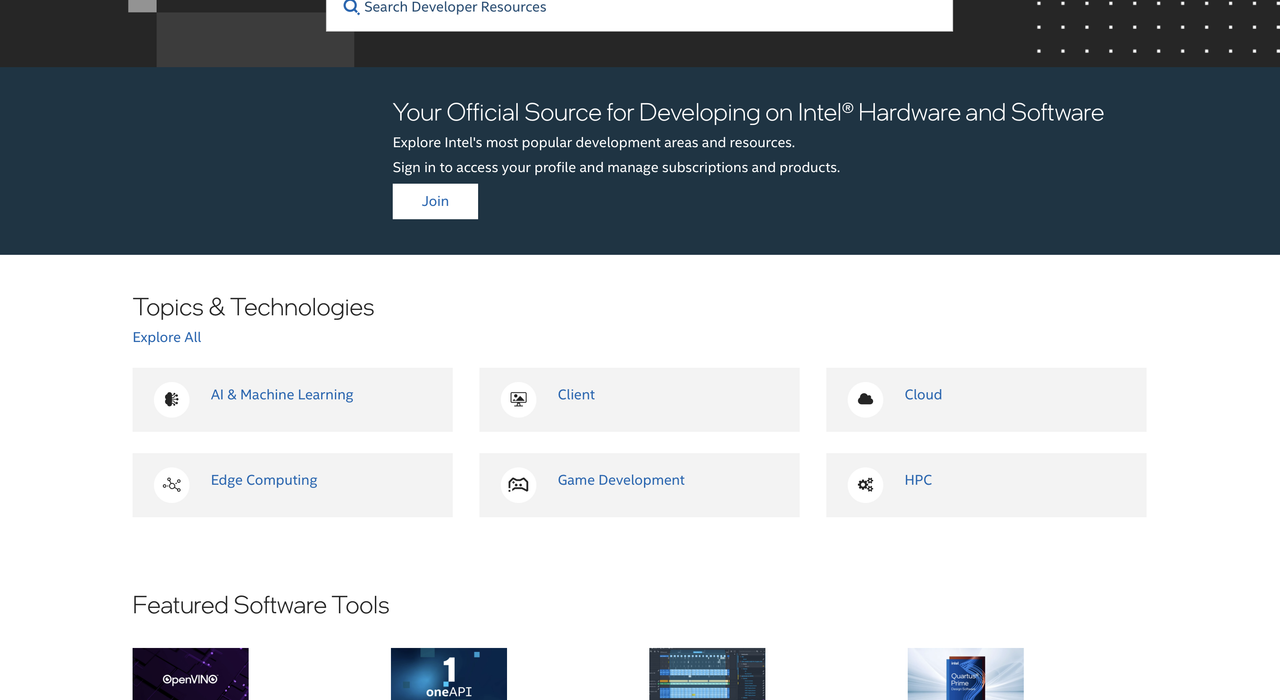Click the Featured Software Tools heading
The image size is (1280, 700).
261,605
